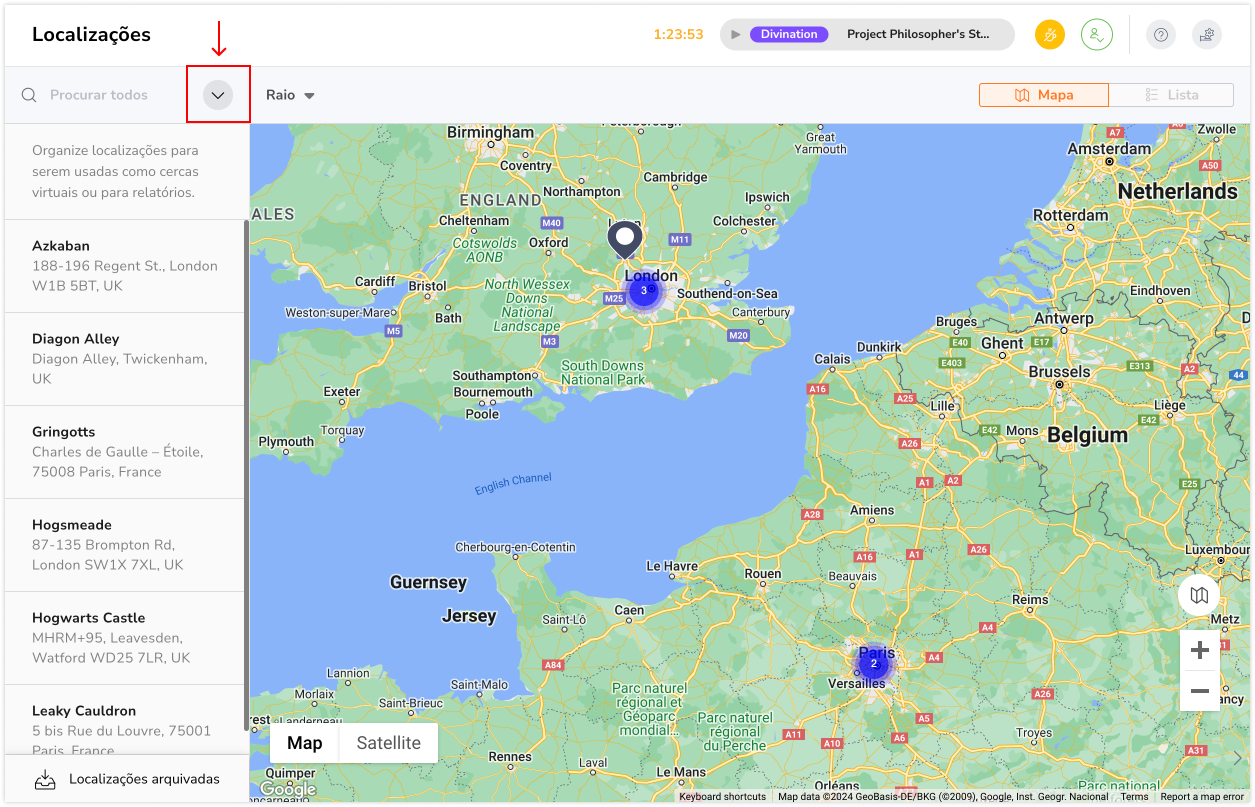This screenshot has height=807, width=1255.
Task: Open the settings gear icon in header
Action: 1207,35
